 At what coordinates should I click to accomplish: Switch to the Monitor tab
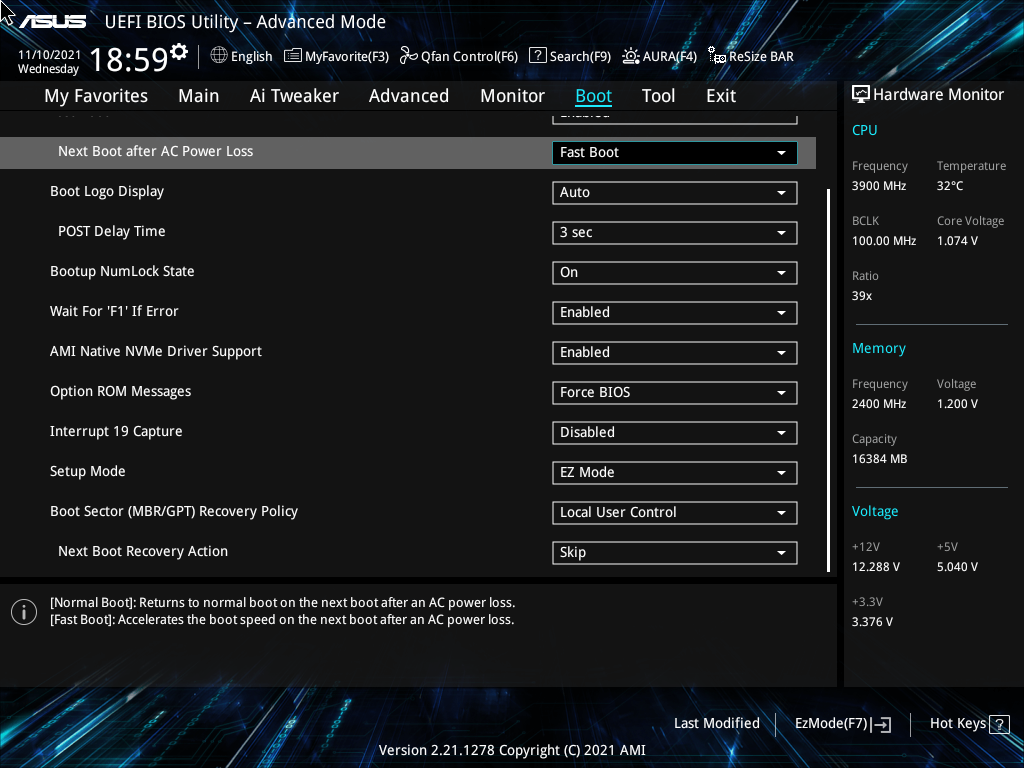click(x=513, y=96)
